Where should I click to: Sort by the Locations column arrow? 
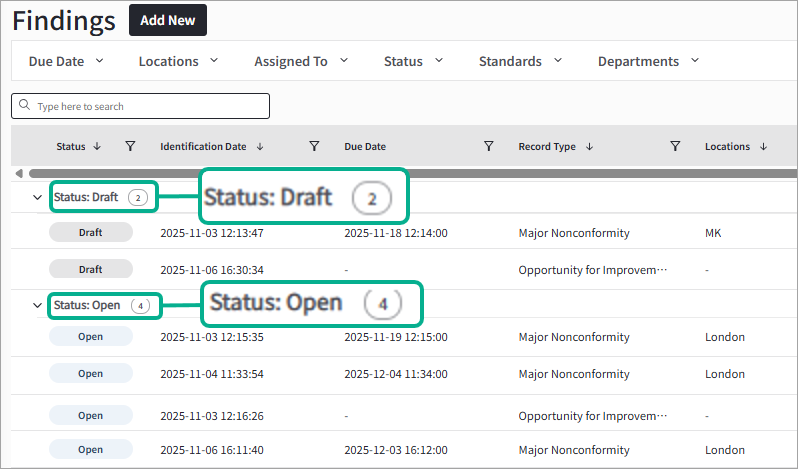tap(763, 146)
